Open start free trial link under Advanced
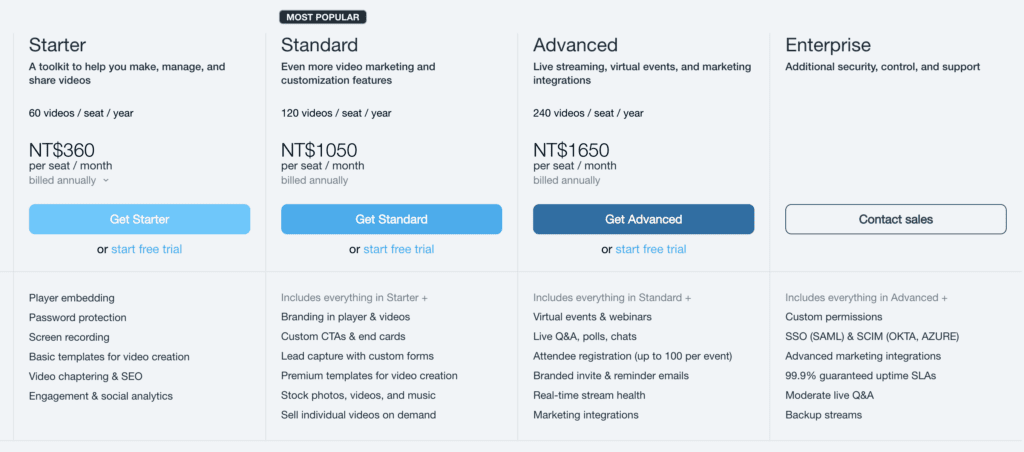 click(x=650, y=249)
